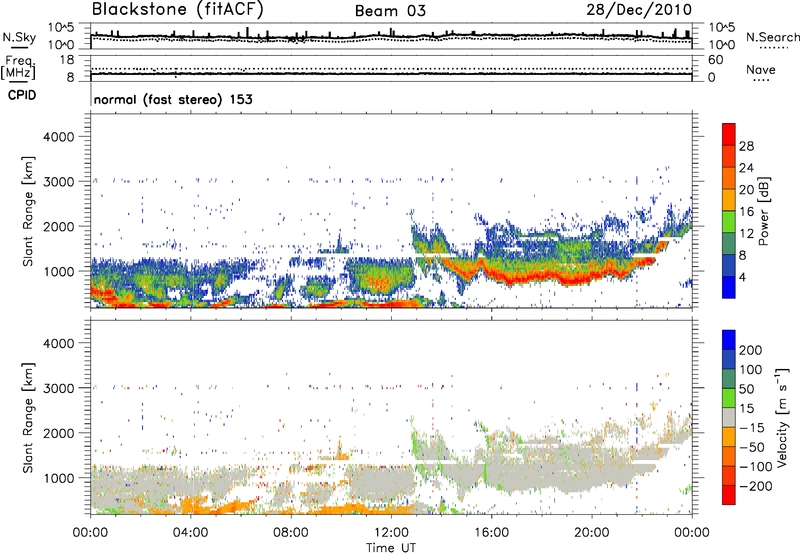Click the '16:00' time tick label
The width and height of the screenshot is (800, 554).
(491, 533)
